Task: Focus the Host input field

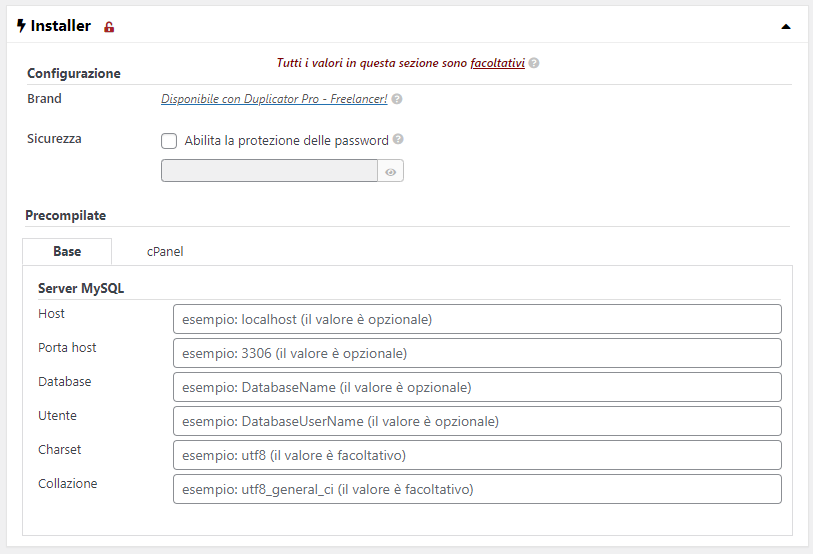Action: tap(476, 319)
